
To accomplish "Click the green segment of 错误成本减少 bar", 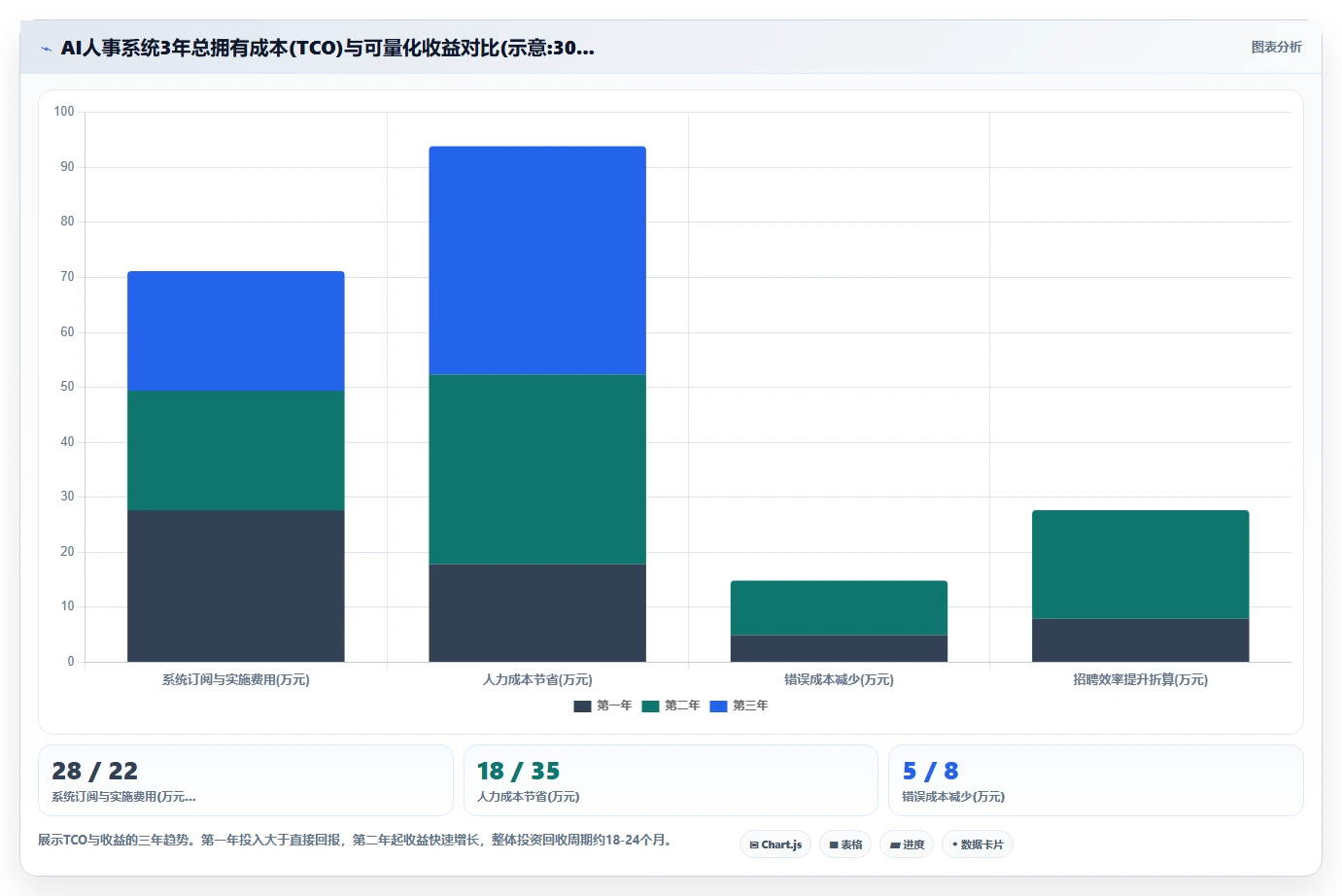I will pos(839,608).
